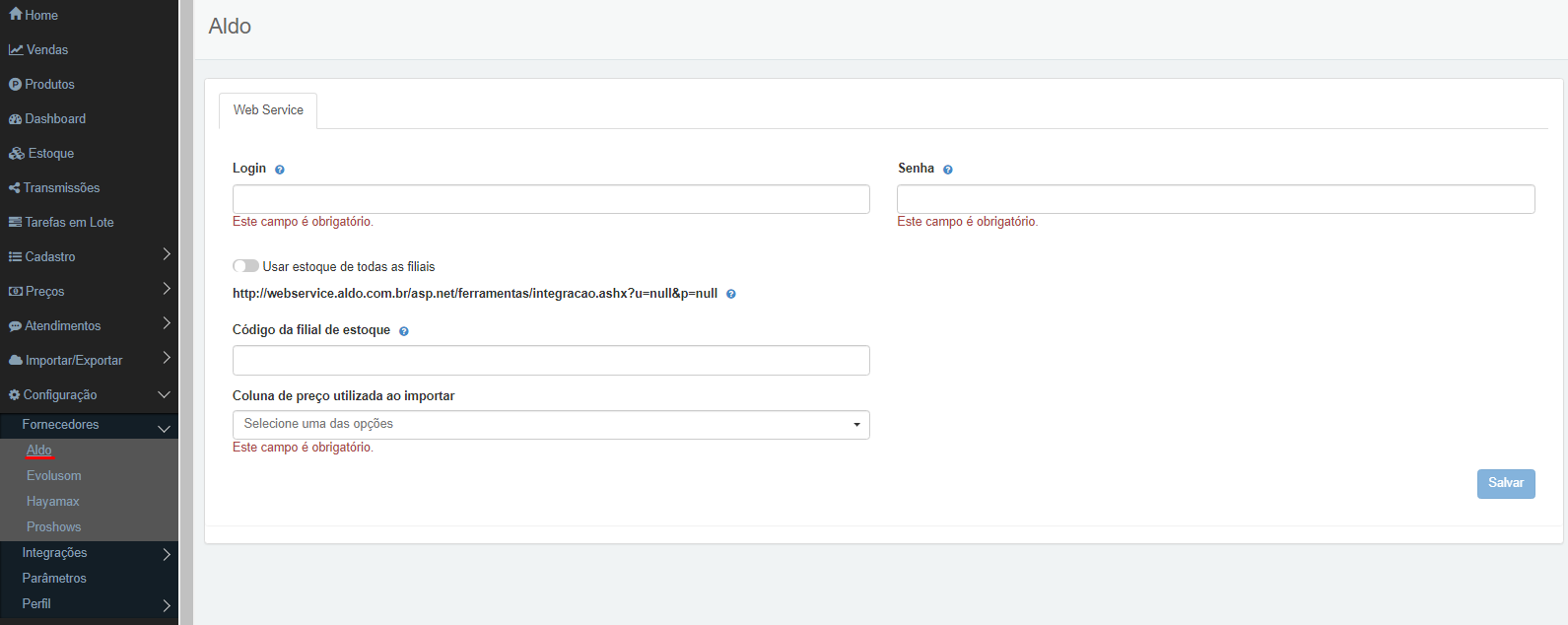The image size is (1568, 625).
Task: Click the Configuração gear icon
Action: point(15,395)
